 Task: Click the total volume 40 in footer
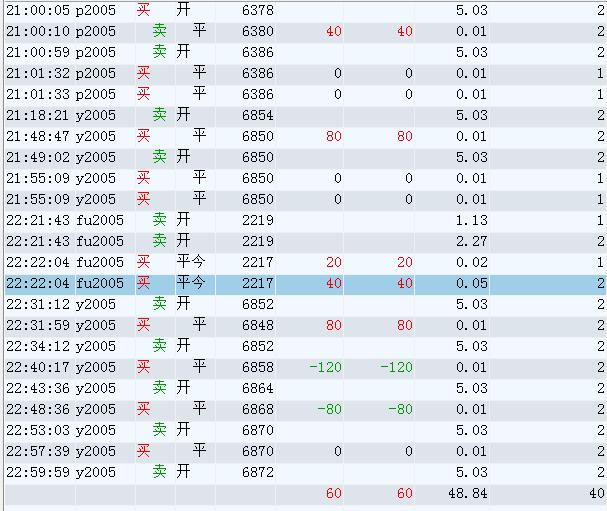[596, 493]
